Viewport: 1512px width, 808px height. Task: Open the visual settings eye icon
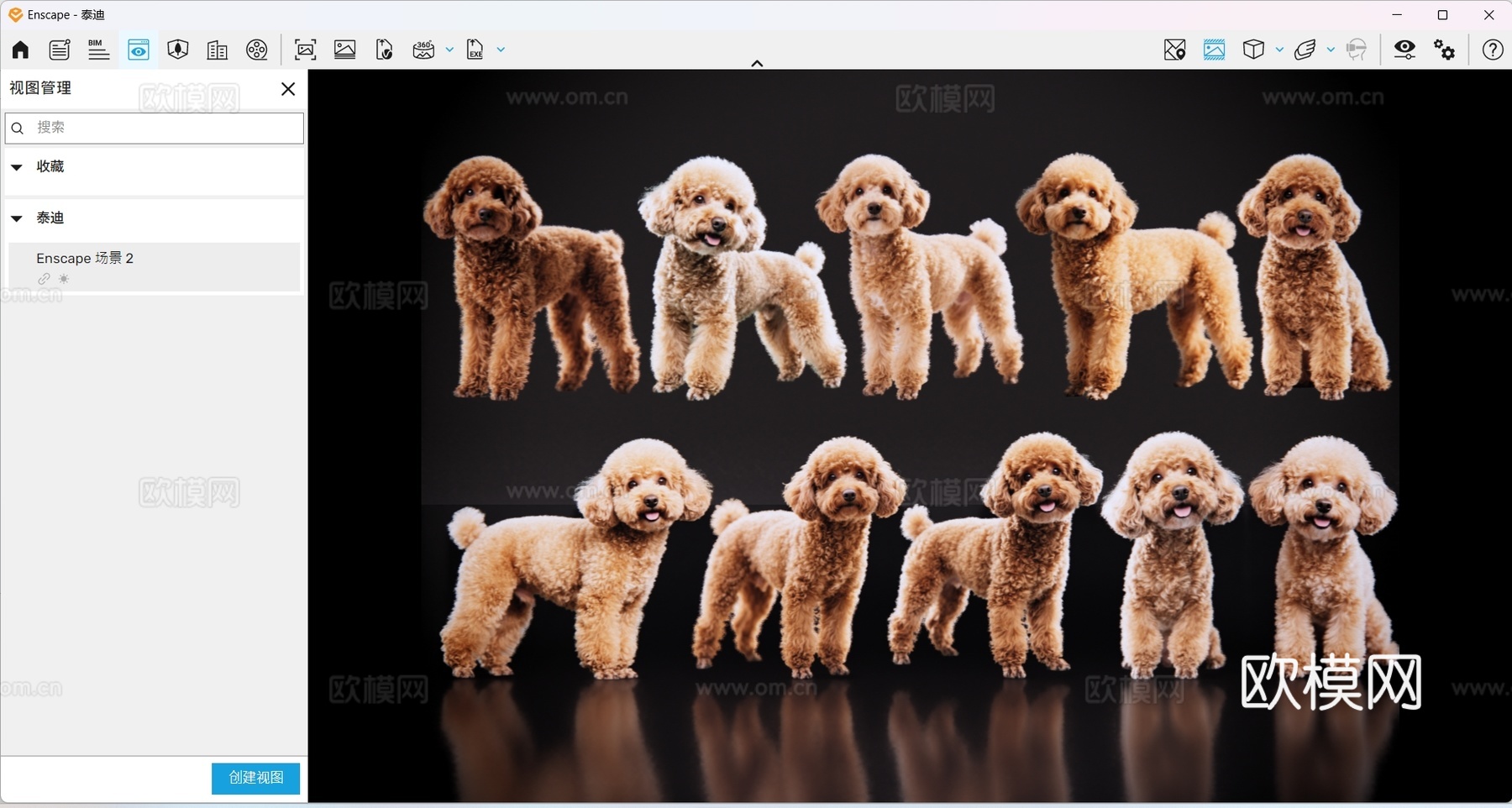(1404, 50)
